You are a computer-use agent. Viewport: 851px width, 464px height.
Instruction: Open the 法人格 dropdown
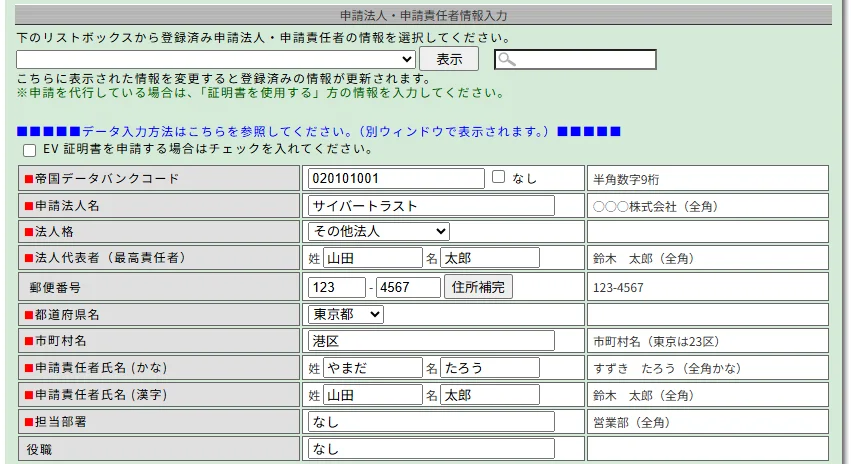(x=379, y=232)
